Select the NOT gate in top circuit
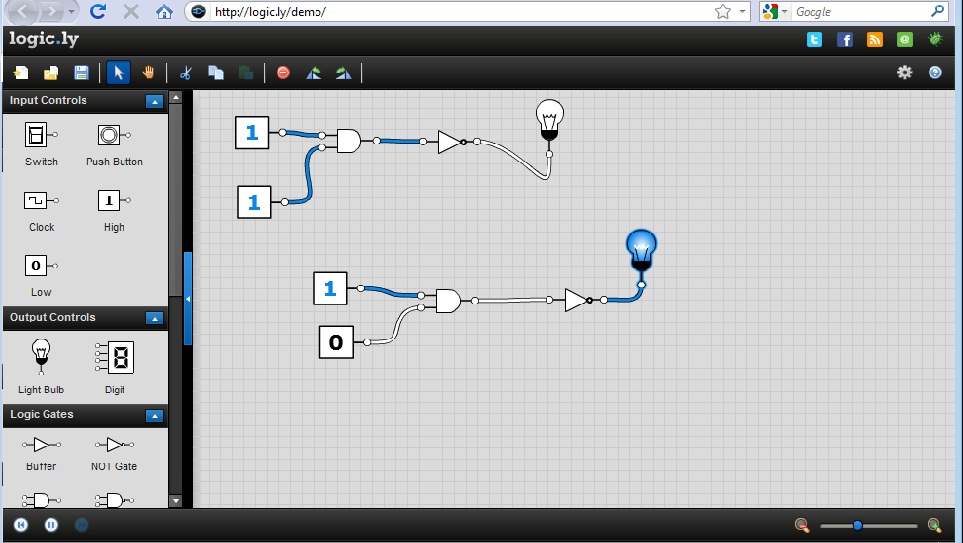 450,142
